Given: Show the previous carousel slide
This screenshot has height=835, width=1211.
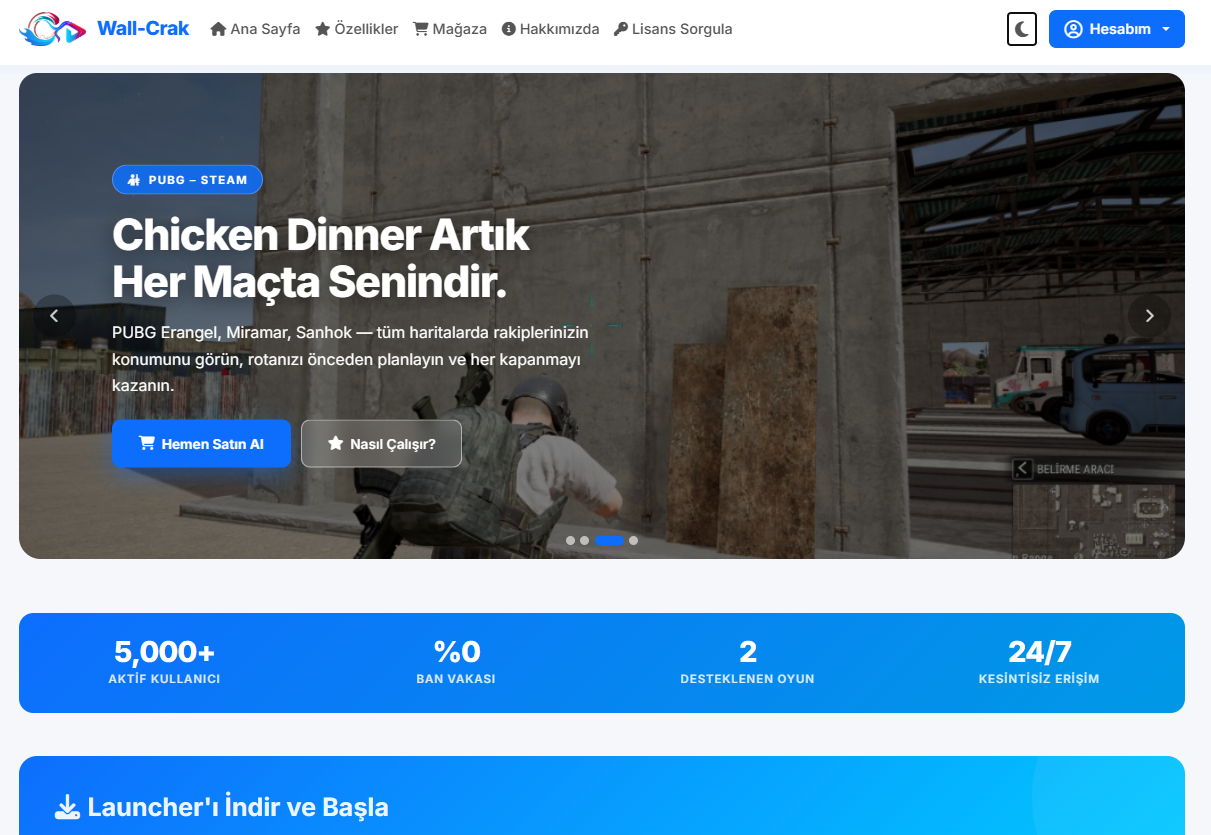Looking at the screenshot, I should pyautogui.click(x=55, y=316).
